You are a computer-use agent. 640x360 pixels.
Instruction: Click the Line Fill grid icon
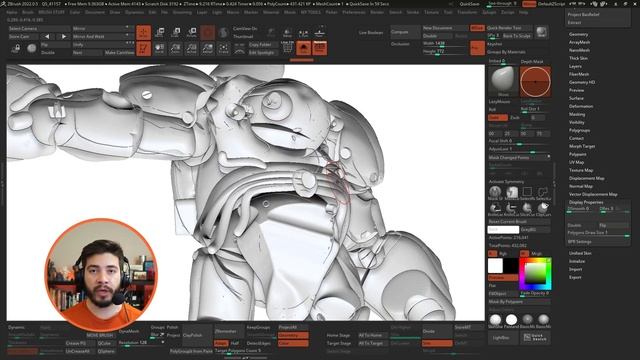point(287,48)
